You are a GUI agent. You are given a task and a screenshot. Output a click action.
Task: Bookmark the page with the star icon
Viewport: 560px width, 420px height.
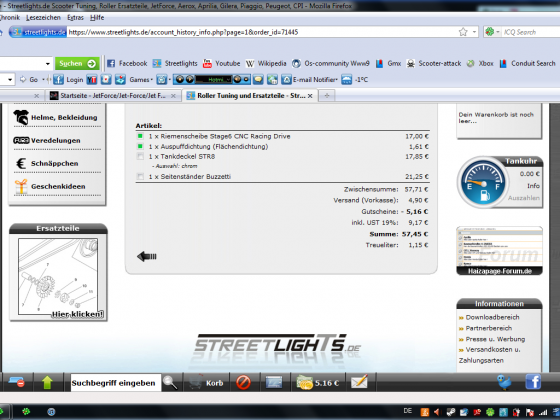point(463,32)
